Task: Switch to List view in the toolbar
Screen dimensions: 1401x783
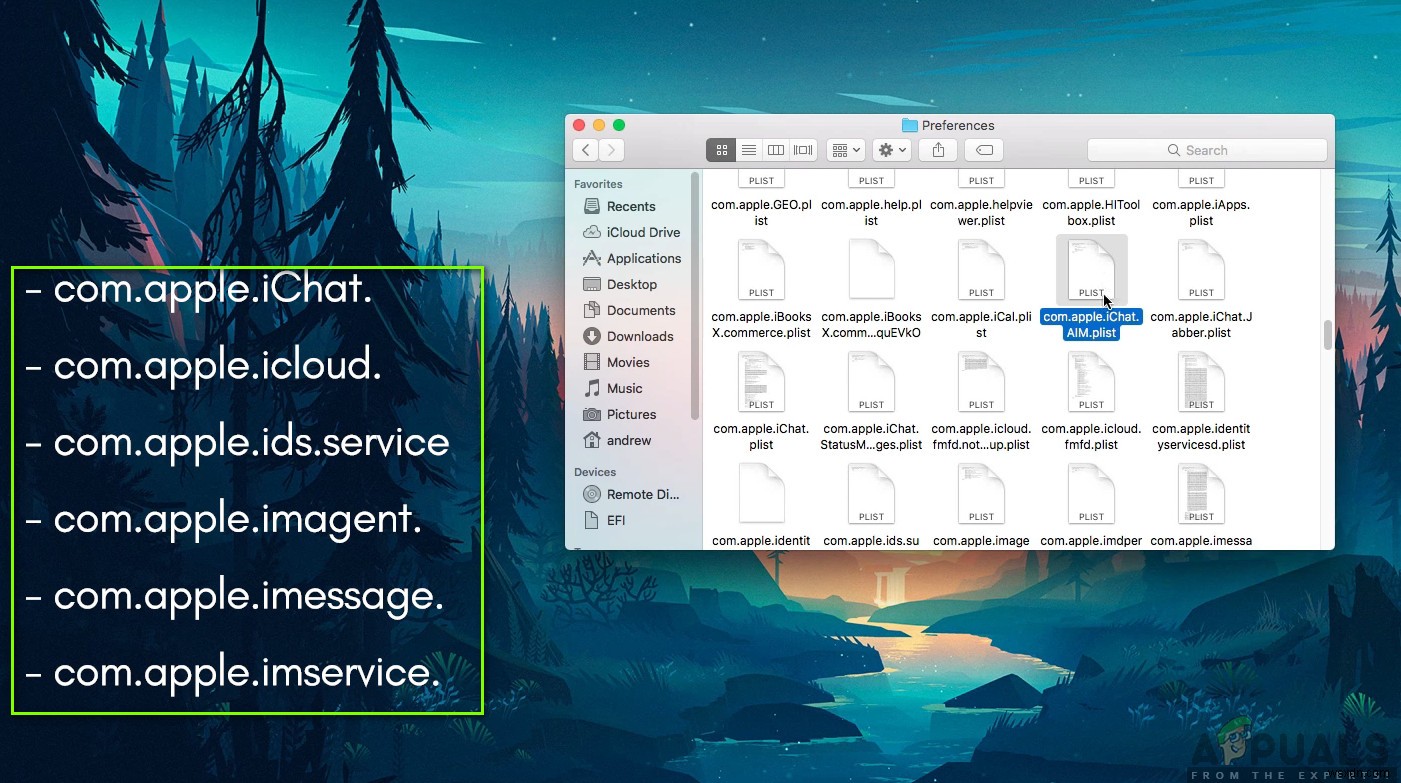Action: click(749, 149)
